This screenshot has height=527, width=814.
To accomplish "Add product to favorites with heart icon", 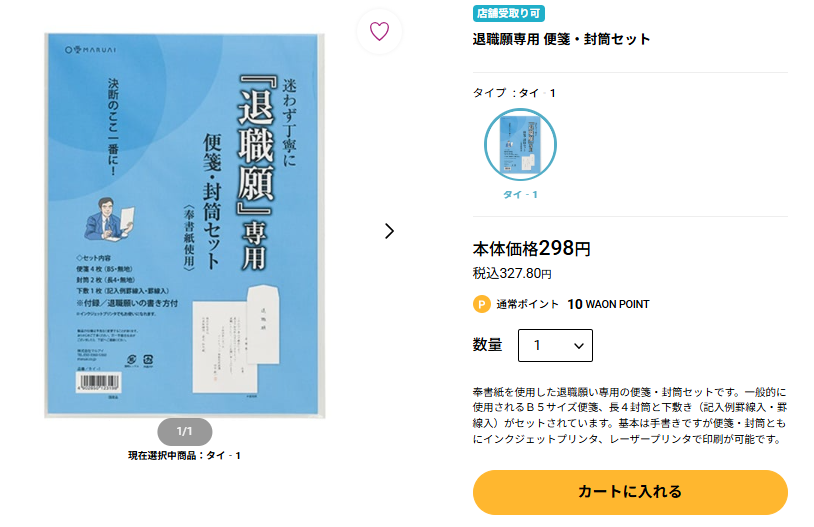I will click(x=379, y=32).
